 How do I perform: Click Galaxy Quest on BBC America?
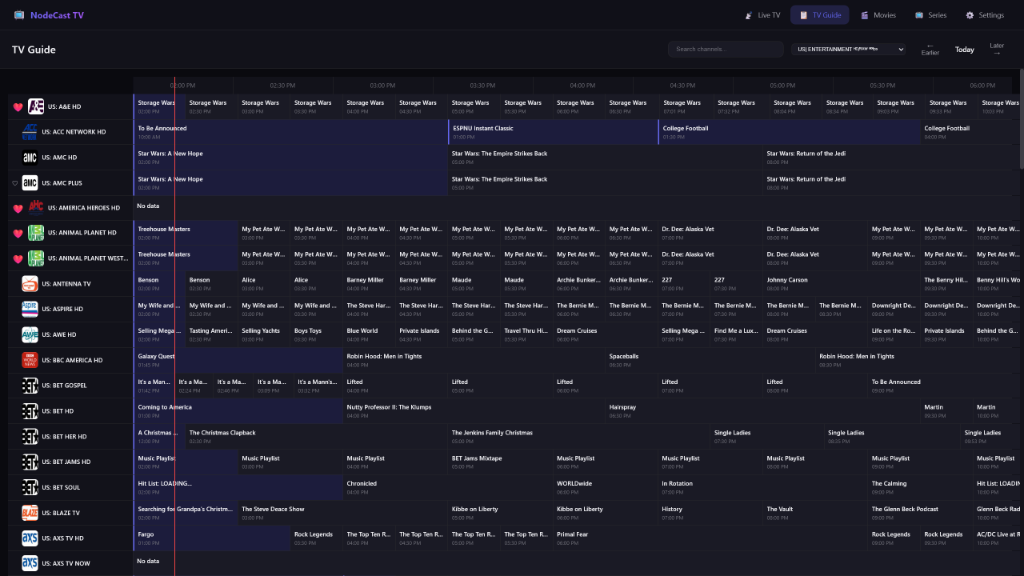(x=238, y=360)
